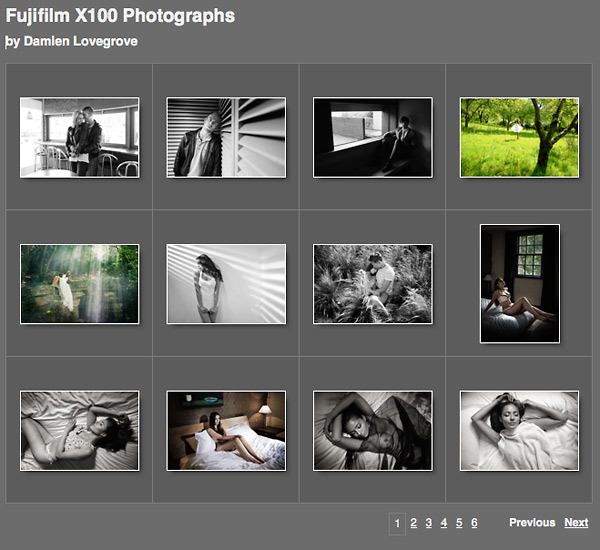Select page 1 in pagination
600x550 pixels.
pyautogui.click(x=397, y=524)
